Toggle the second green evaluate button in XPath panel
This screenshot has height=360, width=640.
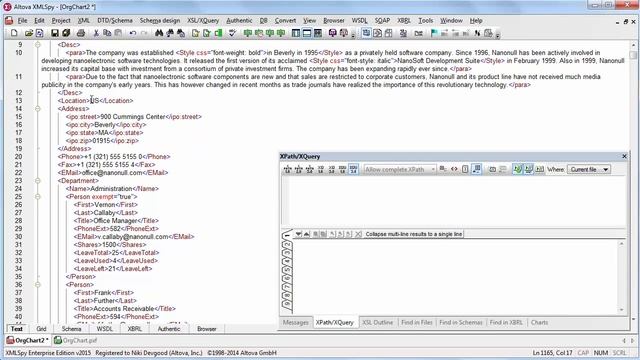529,169
